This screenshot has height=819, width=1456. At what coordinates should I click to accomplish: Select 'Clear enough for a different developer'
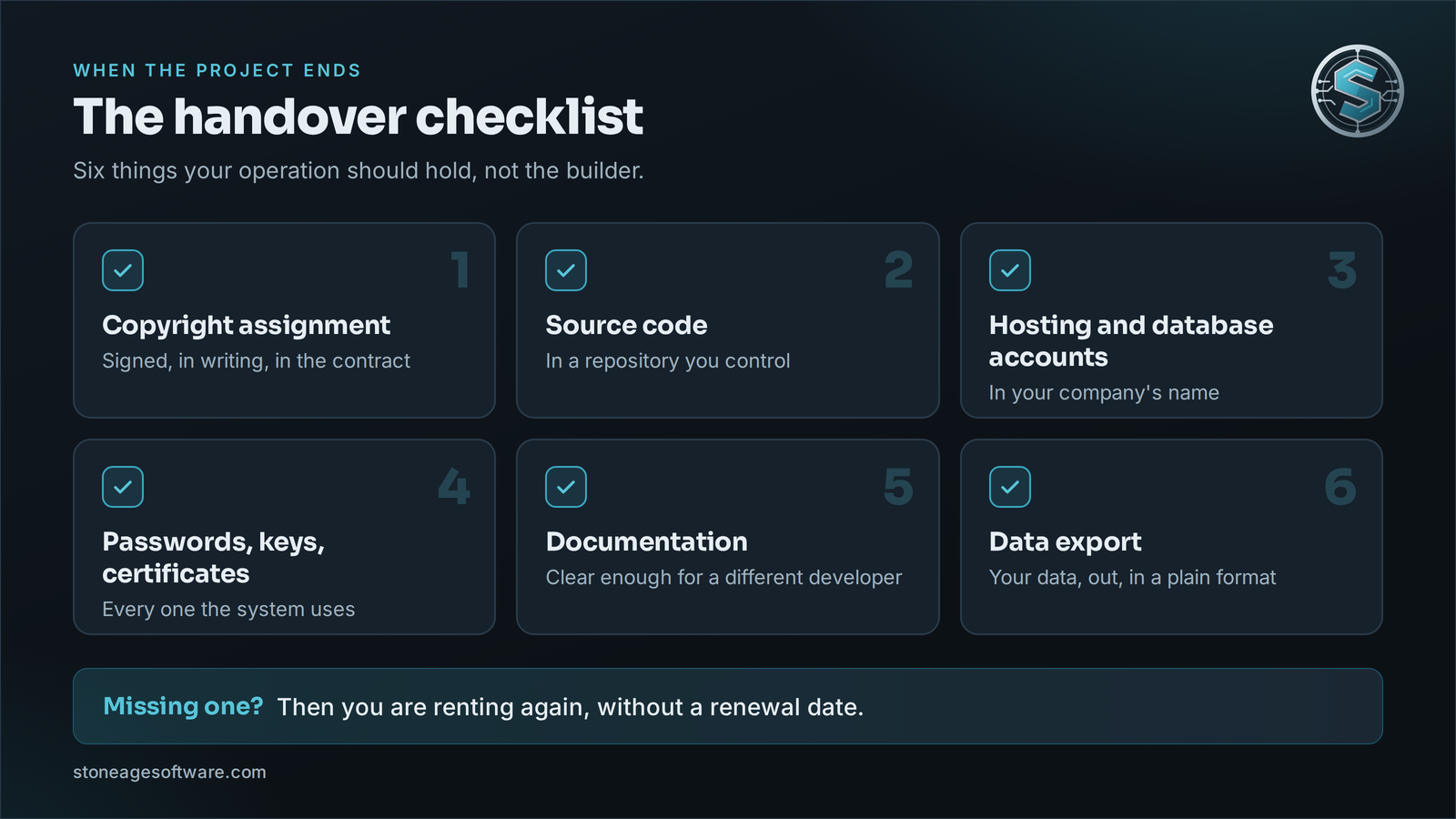pyautogui.click(x=723, y=578)
